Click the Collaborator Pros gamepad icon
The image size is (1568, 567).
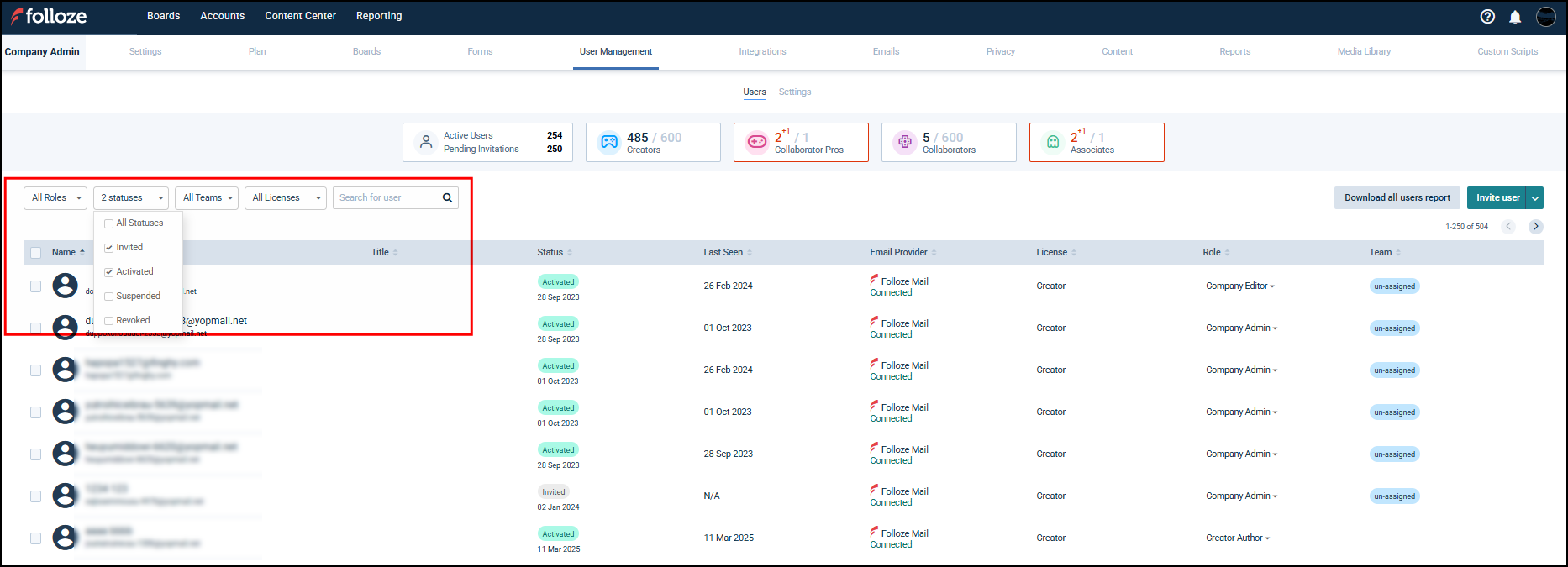pyautogui.click(x=757, y=142)
